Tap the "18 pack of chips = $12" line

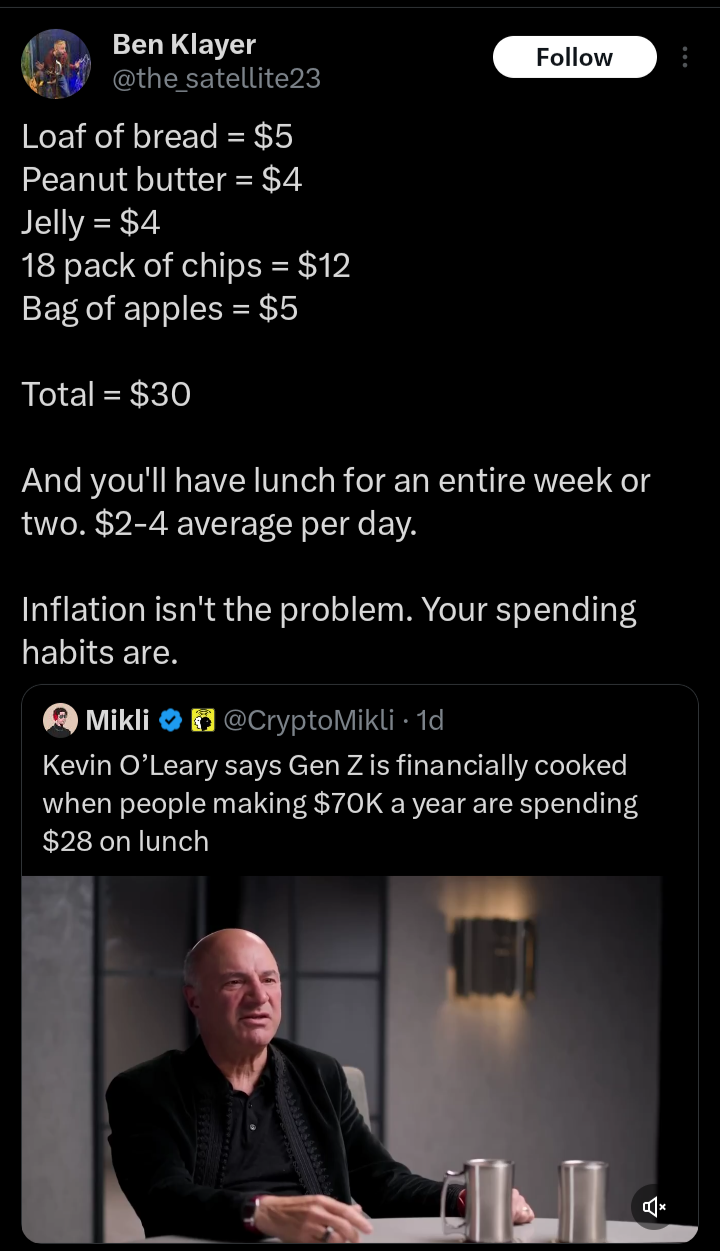point(186,265)
